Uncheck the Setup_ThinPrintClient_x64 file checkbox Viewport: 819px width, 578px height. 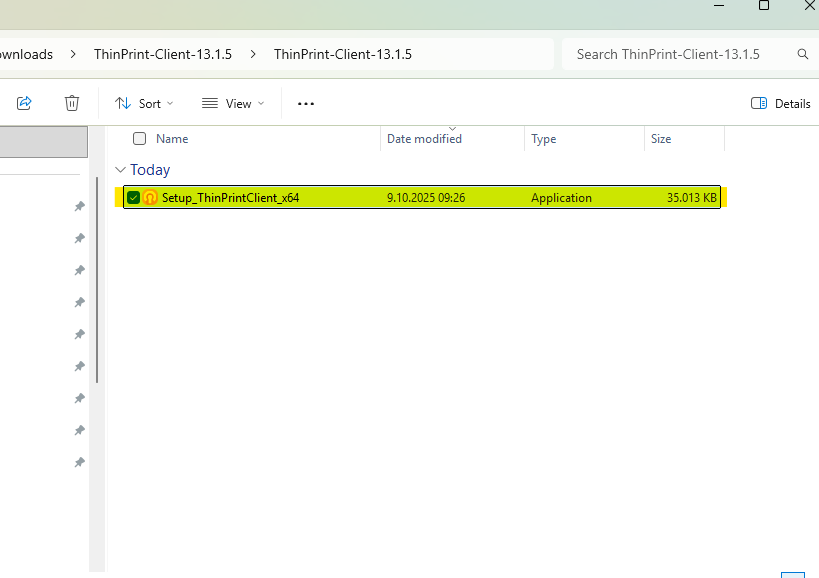[133, 198]
